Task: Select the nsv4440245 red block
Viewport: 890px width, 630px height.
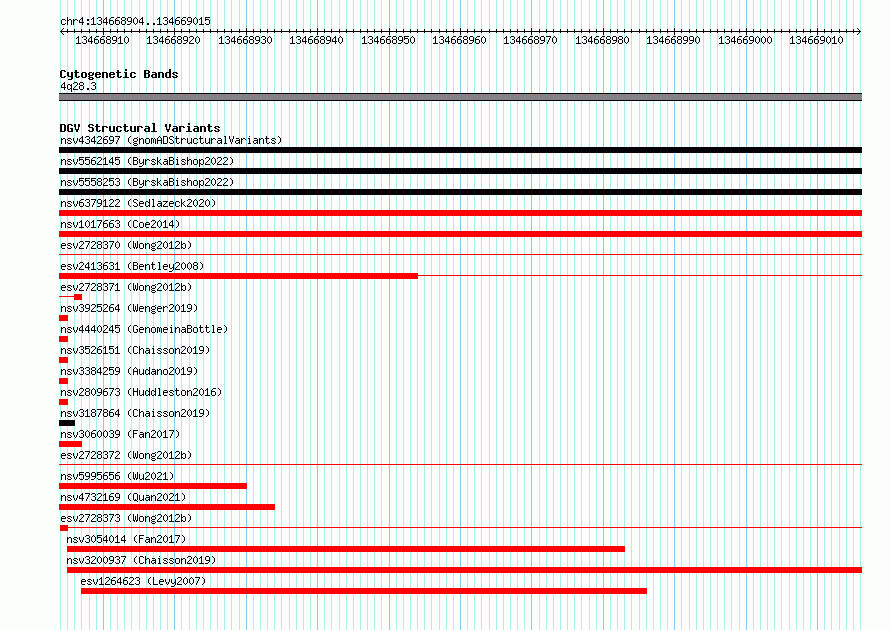Action: click(64, 339)
